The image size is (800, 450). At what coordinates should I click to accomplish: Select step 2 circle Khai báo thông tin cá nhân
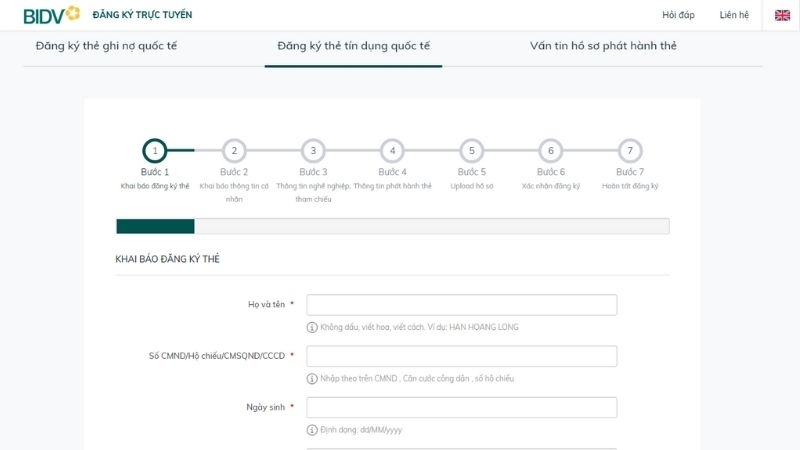point(234,151)
